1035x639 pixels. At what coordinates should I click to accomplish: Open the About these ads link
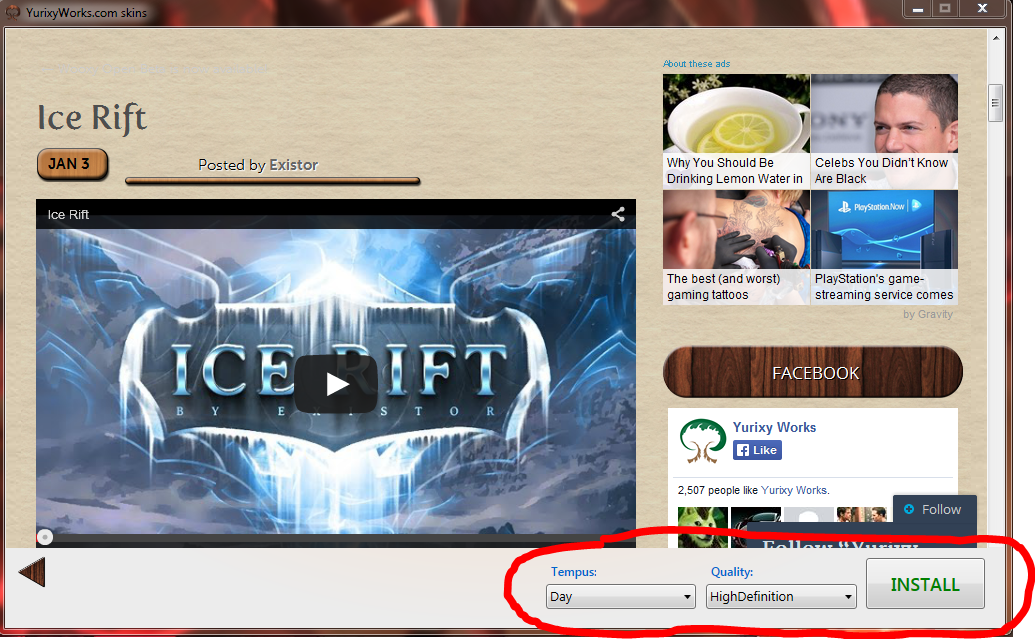click(x=696, y=64)
